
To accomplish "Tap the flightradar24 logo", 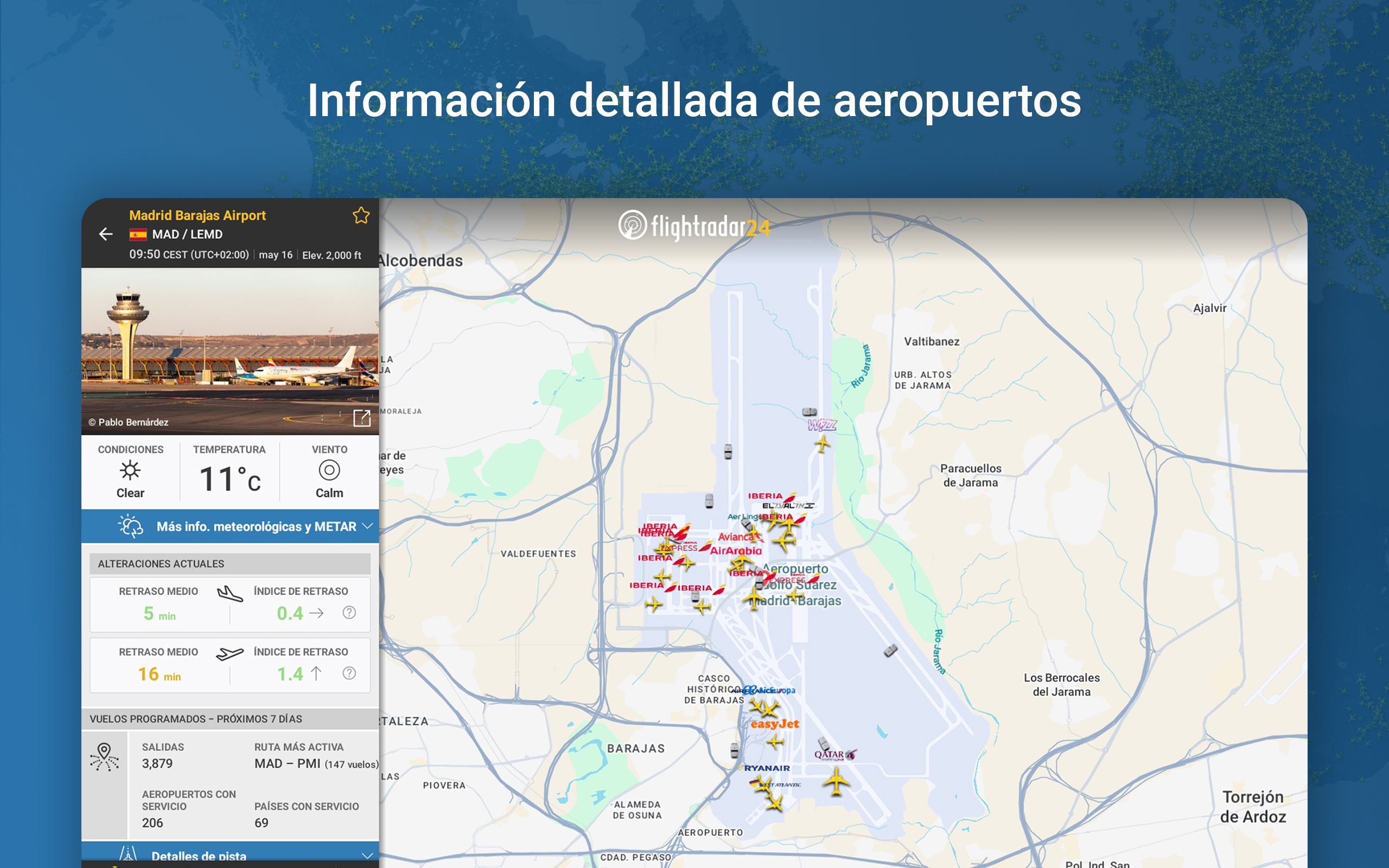I will pyautogui.click(x=694, y=226).
